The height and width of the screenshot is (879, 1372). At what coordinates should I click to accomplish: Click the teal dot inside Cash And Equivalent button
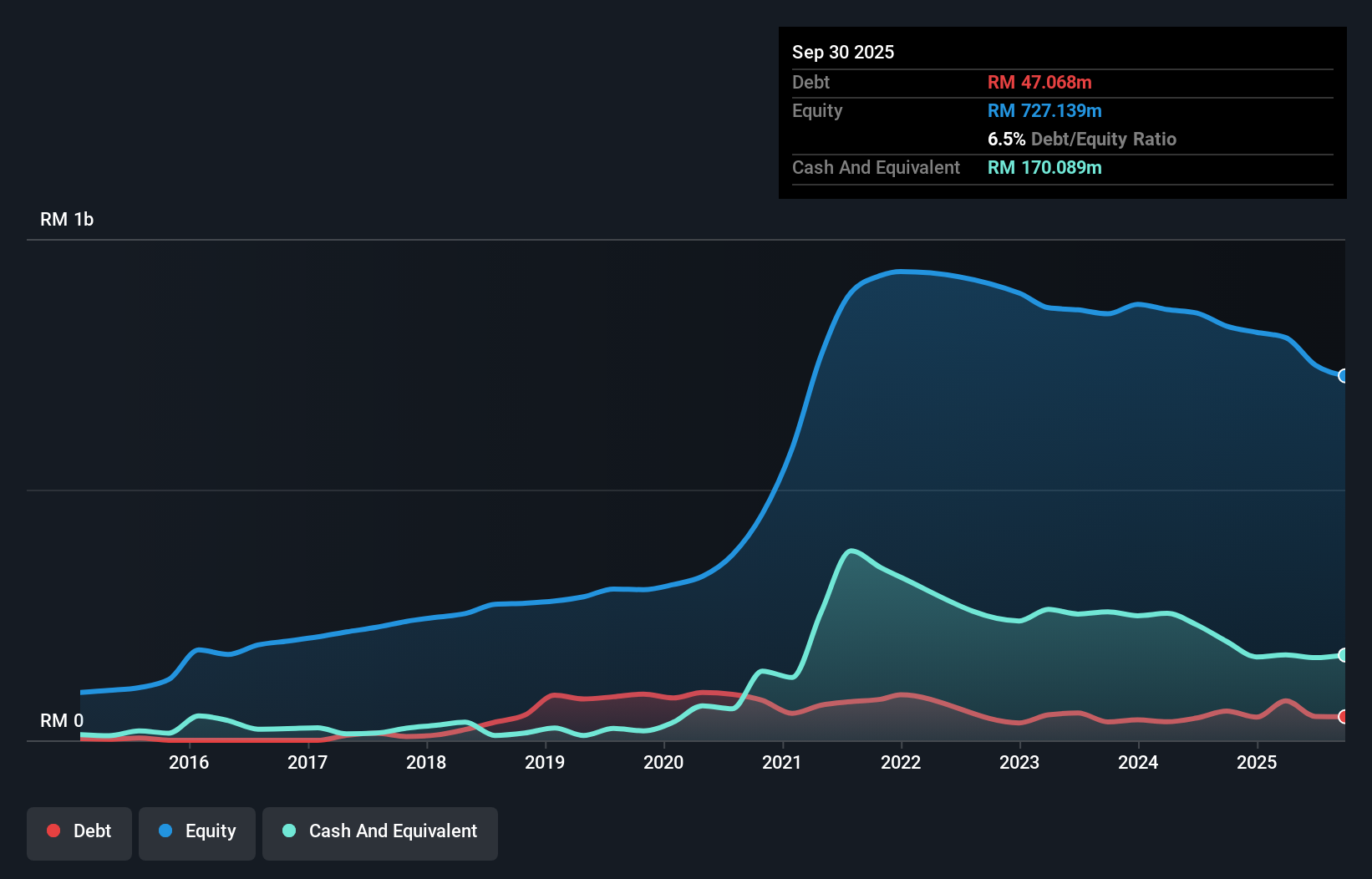288,831
